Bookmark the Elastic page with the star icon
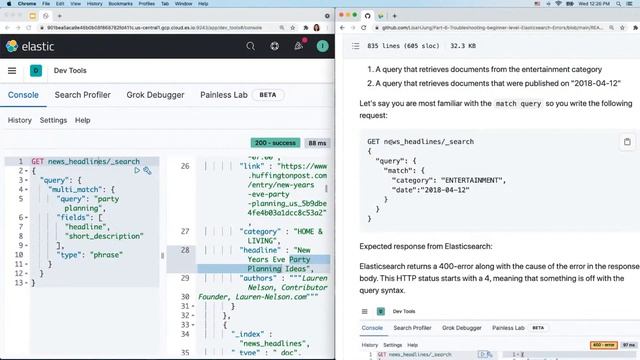Screen dimensions: 640x360 (x=293, y=28)
